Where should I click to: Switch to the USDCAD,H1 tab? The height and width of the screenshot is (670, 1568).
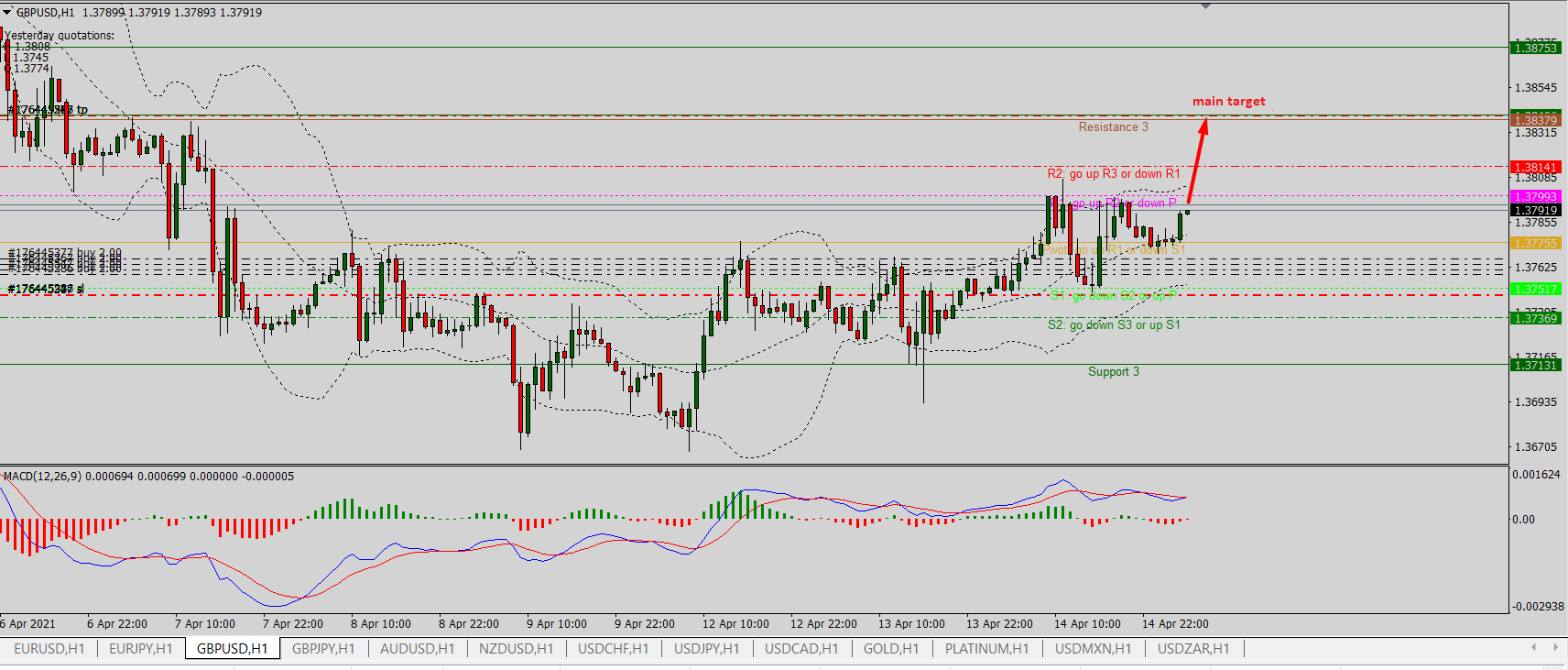click(x=801, y=649)
